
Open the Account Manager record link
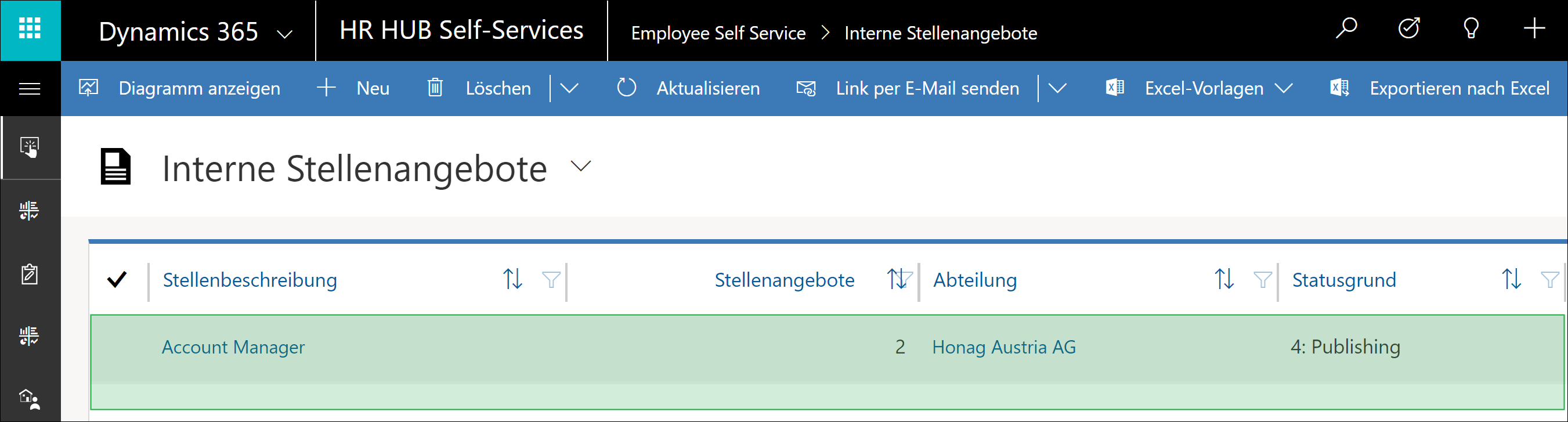click(x=233, y=347)
